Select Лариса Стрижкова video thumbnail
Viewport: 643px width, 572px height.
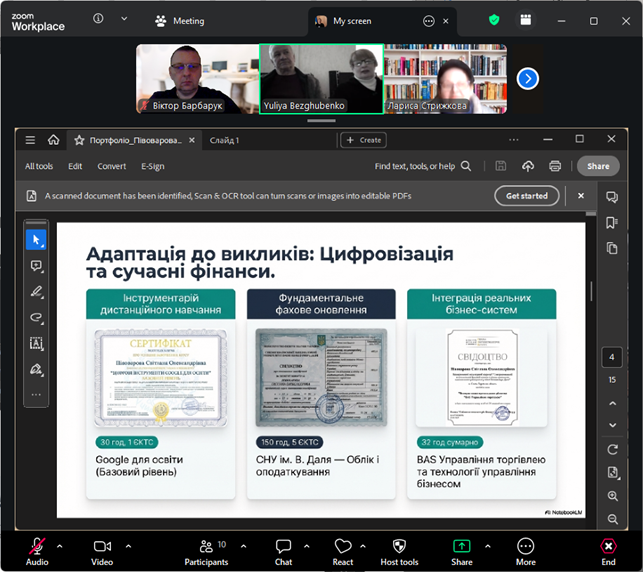pos(445,79)
